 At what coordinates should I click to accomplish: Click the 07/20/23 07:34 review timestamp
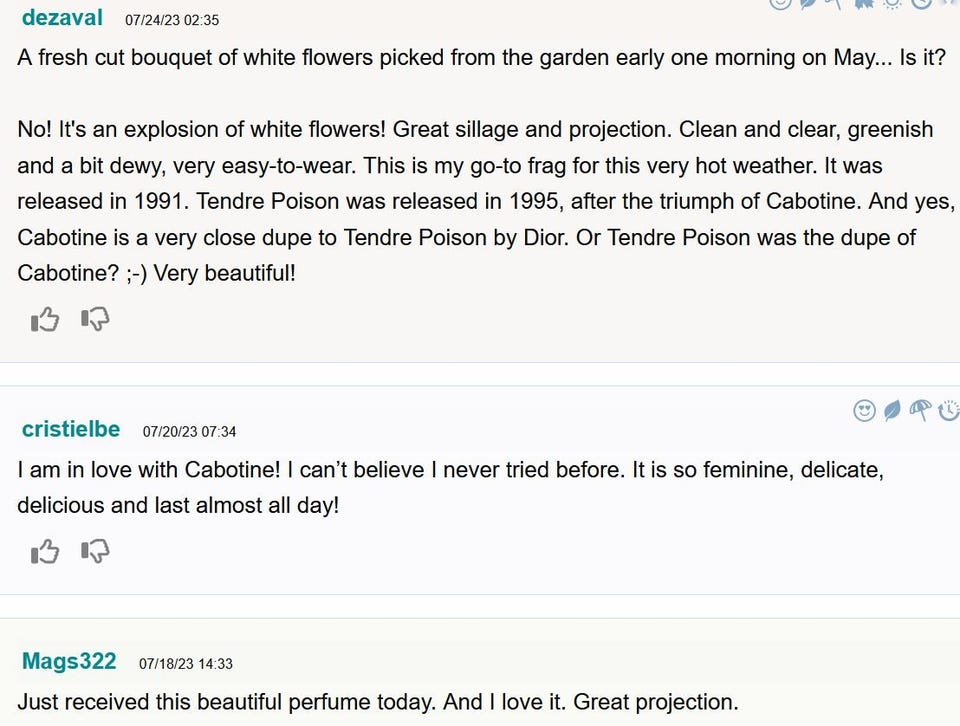(x=189, y=432)
